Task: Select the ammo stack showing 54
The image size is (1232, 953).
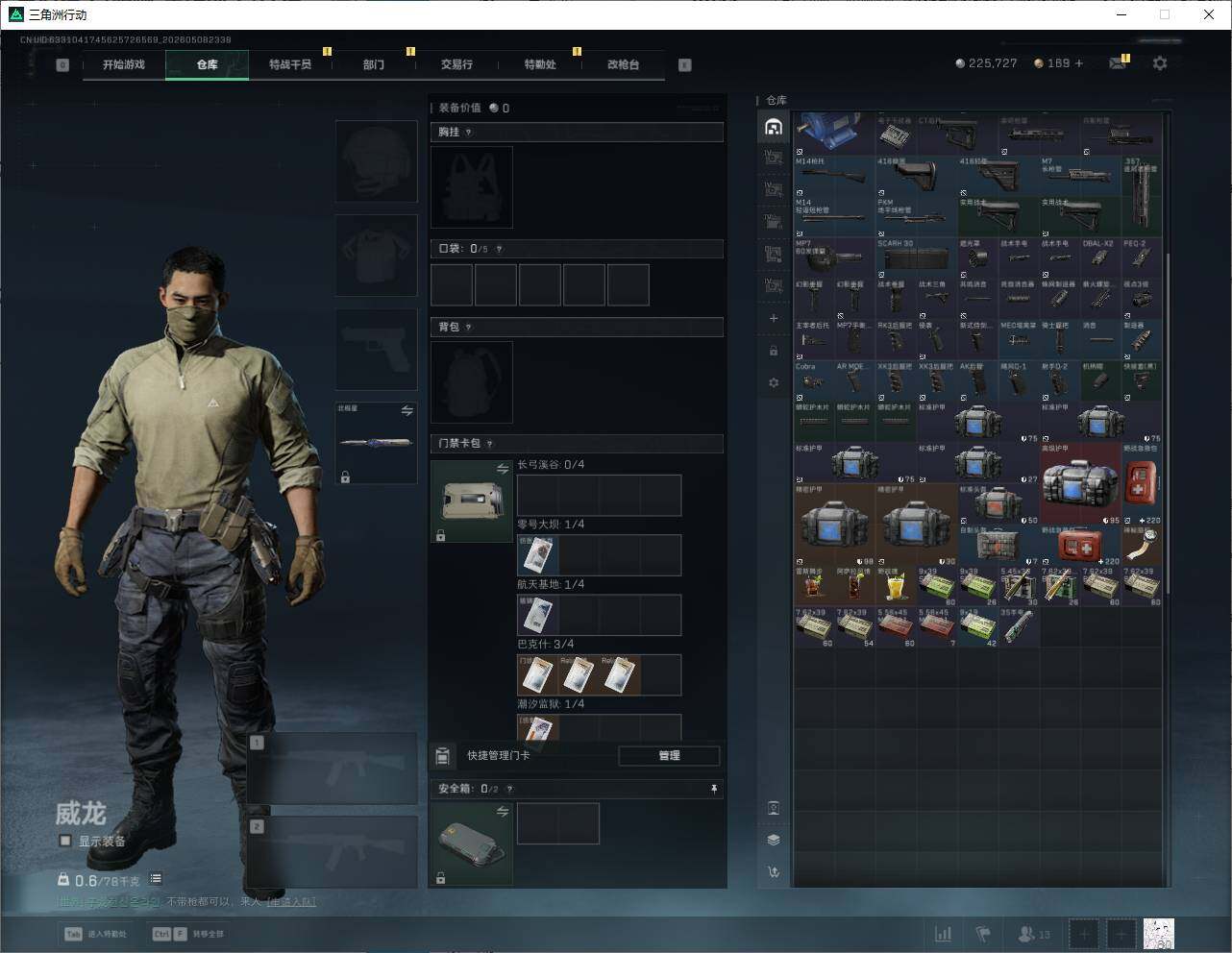Action: coord(855,627)
